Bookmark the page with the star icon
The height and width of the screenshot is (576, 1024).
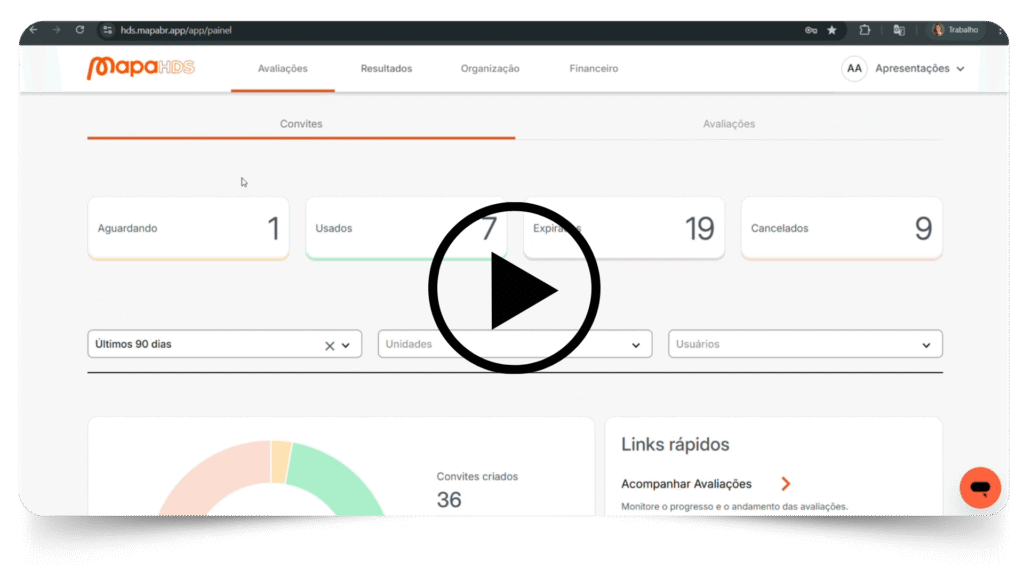832,30
